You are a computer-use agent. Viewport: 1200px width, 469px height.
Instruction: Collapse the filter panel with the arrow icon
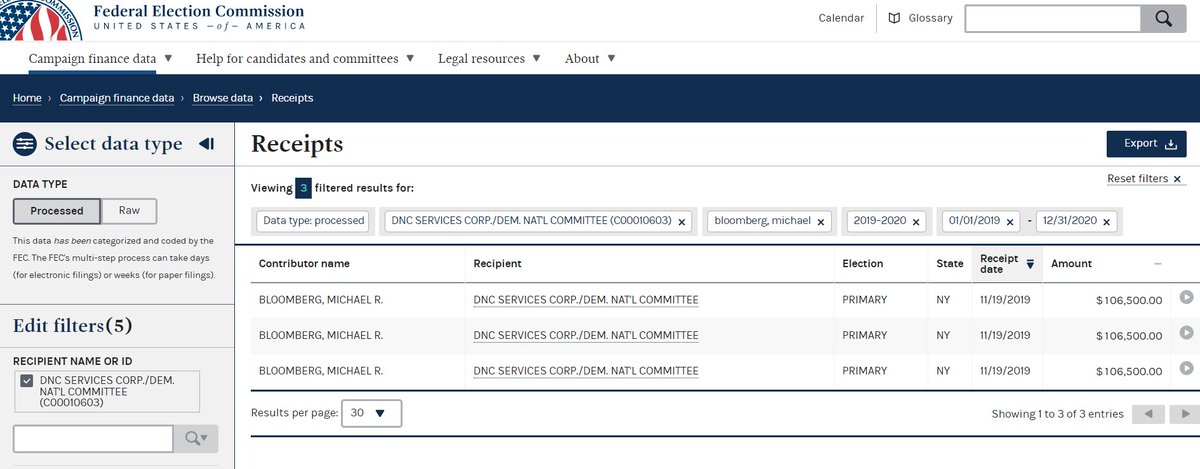tap(207, 144)
